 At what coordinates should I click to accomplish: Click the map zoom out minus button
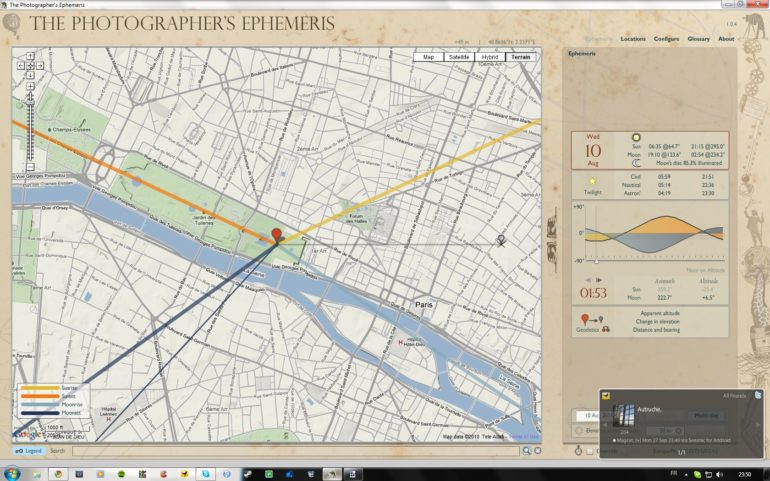pyautogui.click(x=31, y=167)
